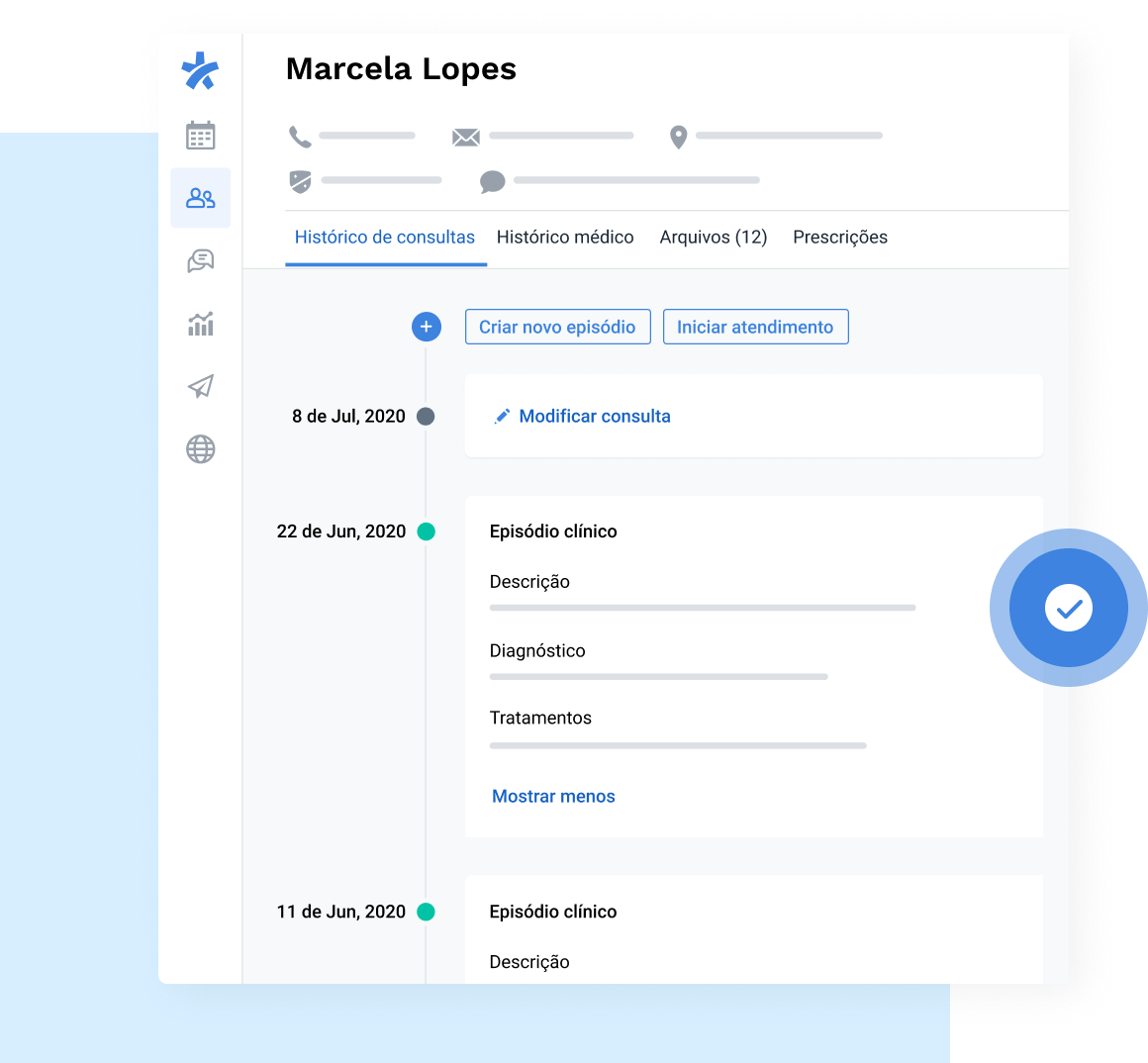The height and width of the screenshot is (1063, 1148).
Task: Open the Arquivos (12) tab
Action: [713, 238]
